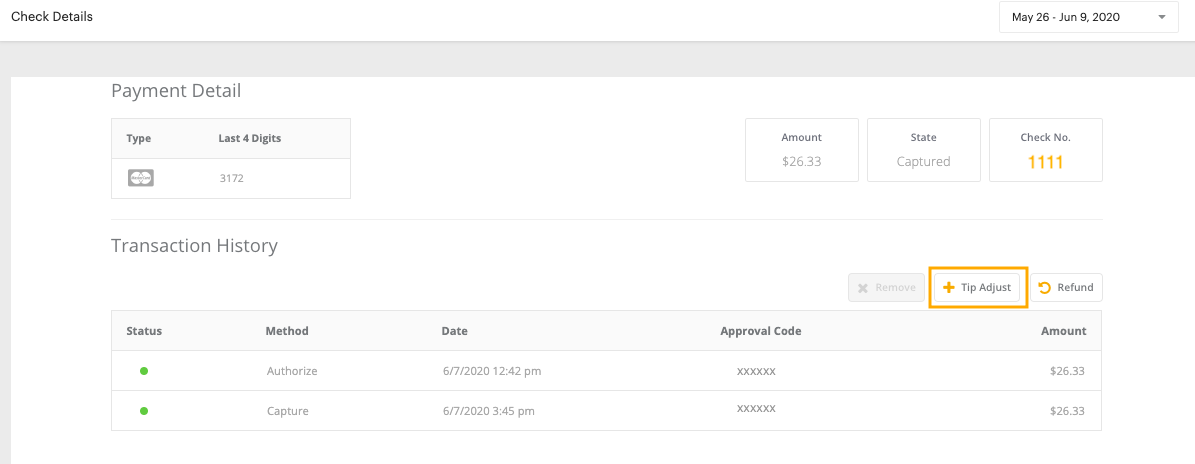Image resolution: width=1195 pixels, height=464 pixels.
Task: Click green status dot for Authorize row
Action: 144,371
